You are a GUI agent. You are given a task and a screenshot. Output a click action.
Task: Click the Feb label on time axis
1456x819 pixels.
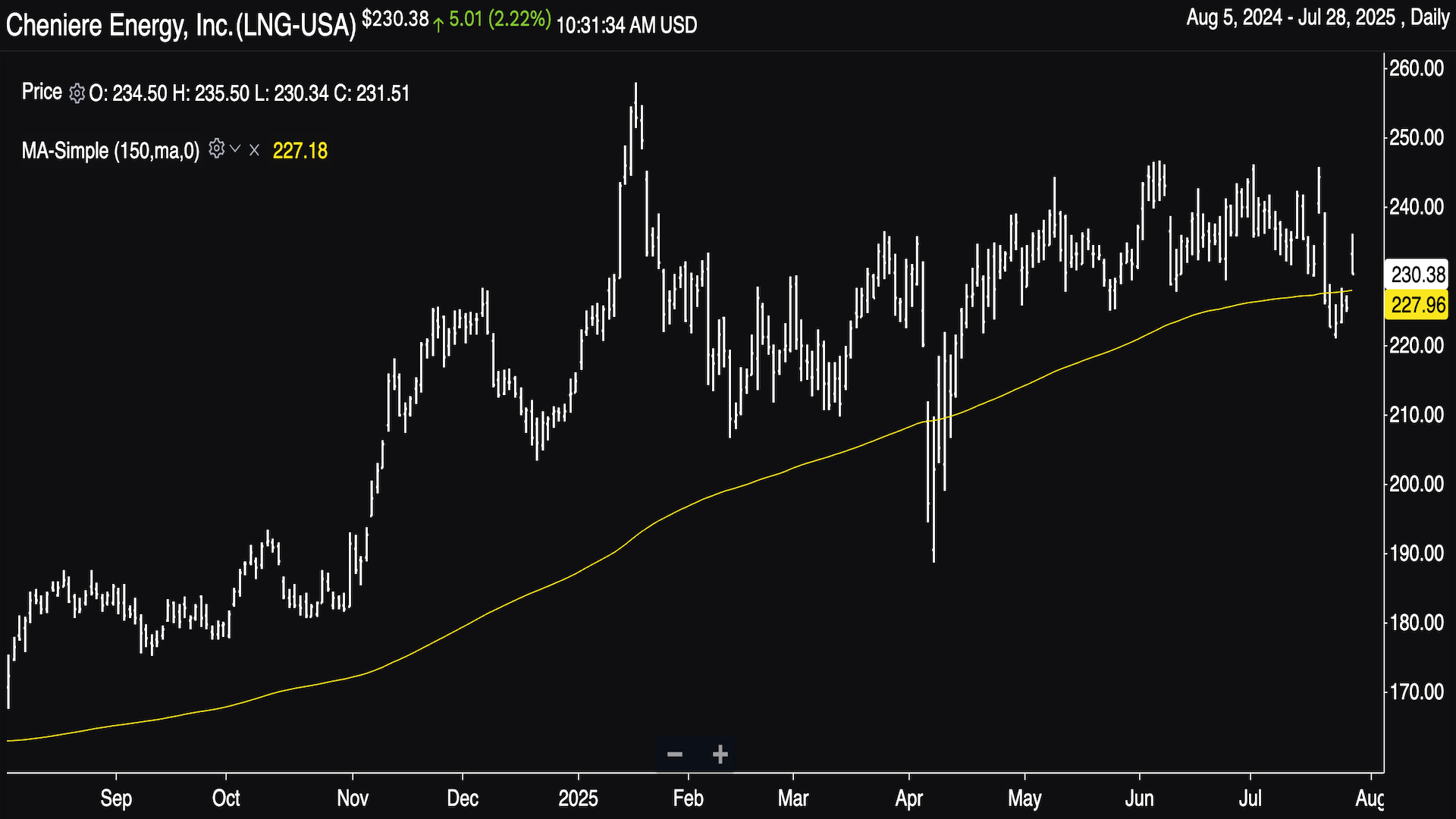tap(689, 798)
